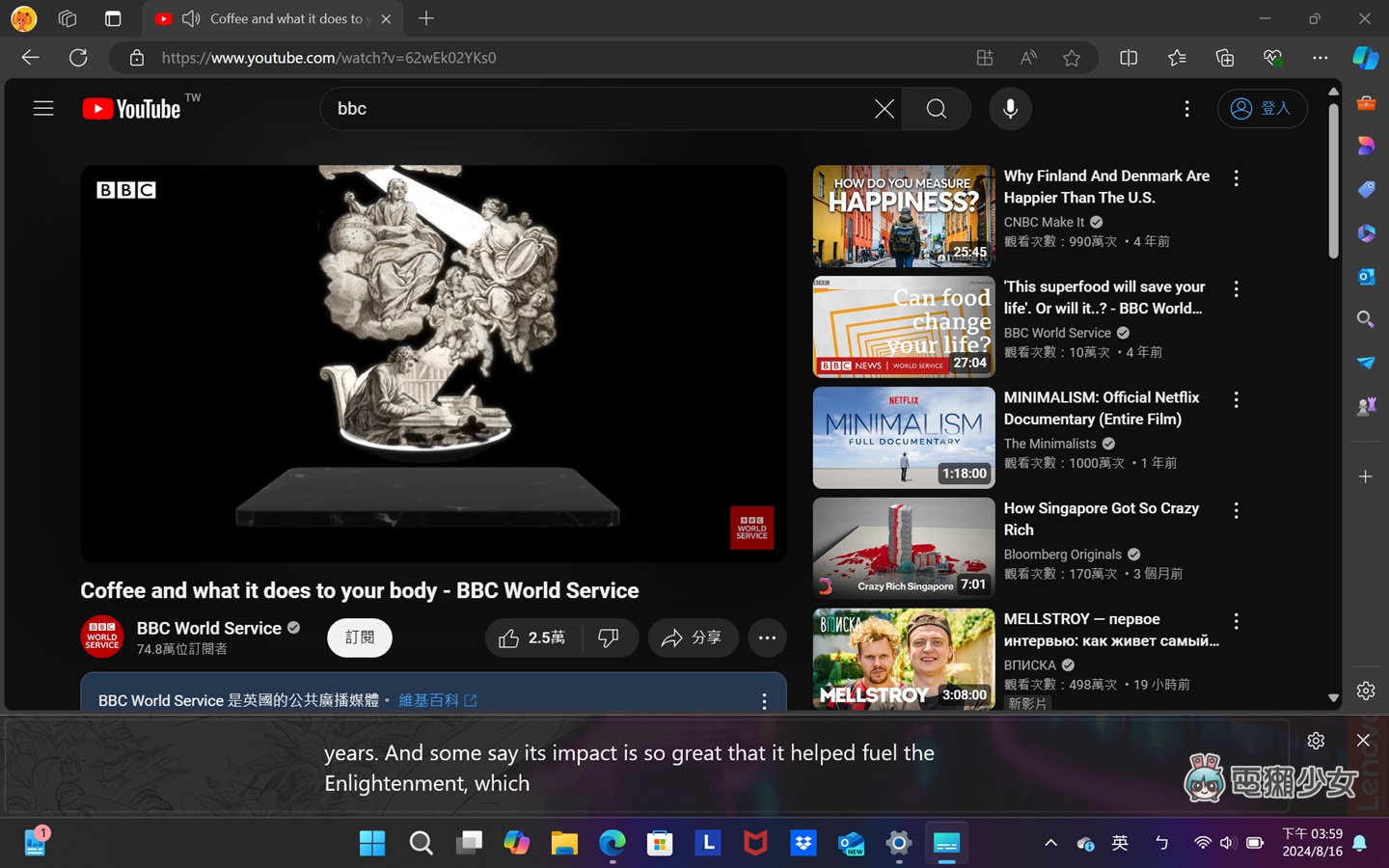Go to the YouTube home logo
Image resolution: width=1389 pixels, height=868 pixels.
pos(131,109)
